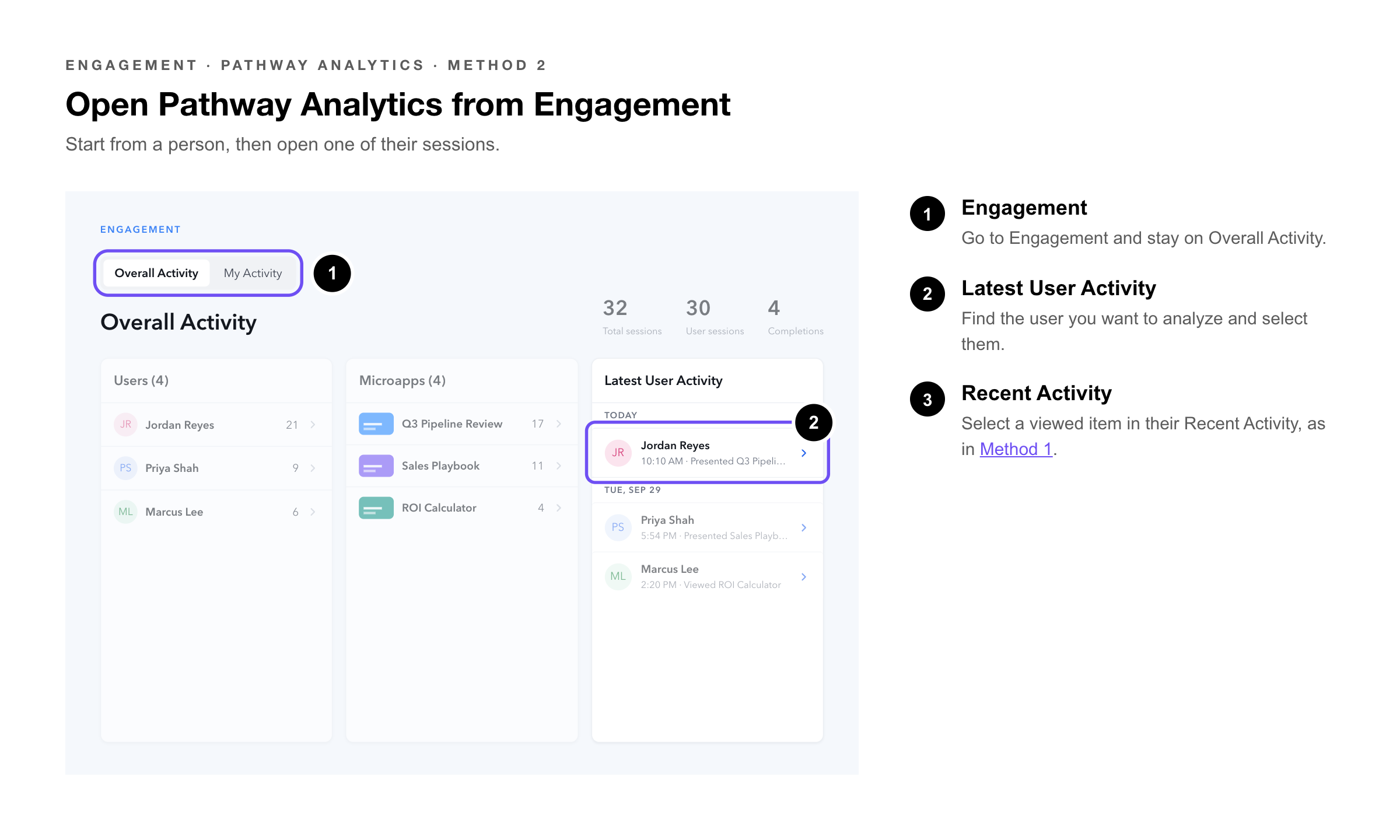Image resolution: width=1400 pixels, height=840 pixels.
Task: Click session count 21 beside Jordan Reyes
Action: coord(292,425)
